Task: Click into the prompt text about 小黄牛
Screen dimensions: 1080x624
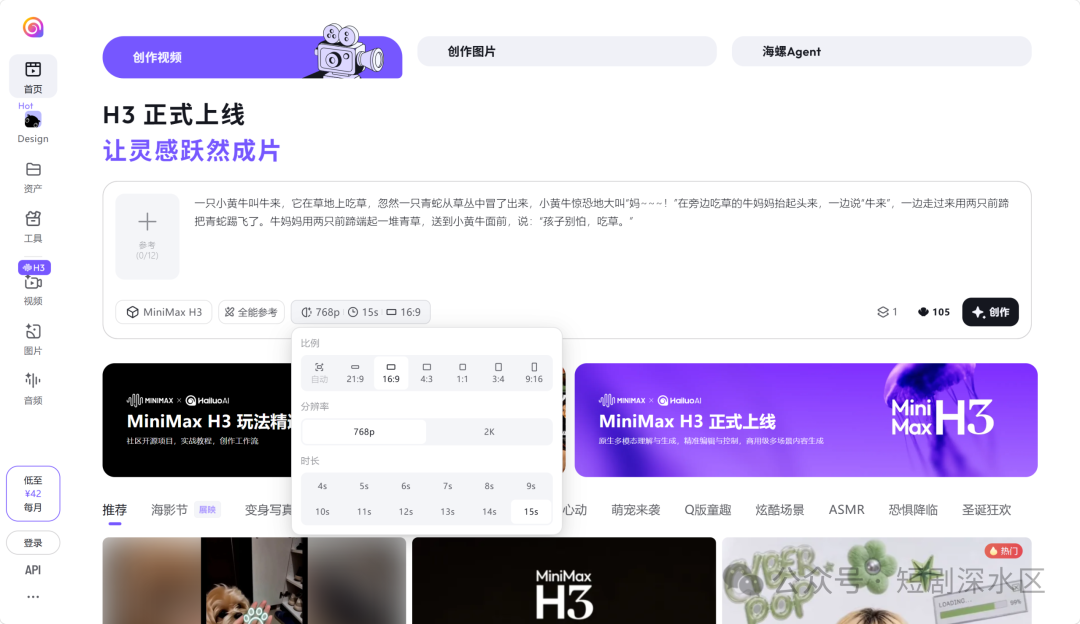Action: [x=601, y=212]
